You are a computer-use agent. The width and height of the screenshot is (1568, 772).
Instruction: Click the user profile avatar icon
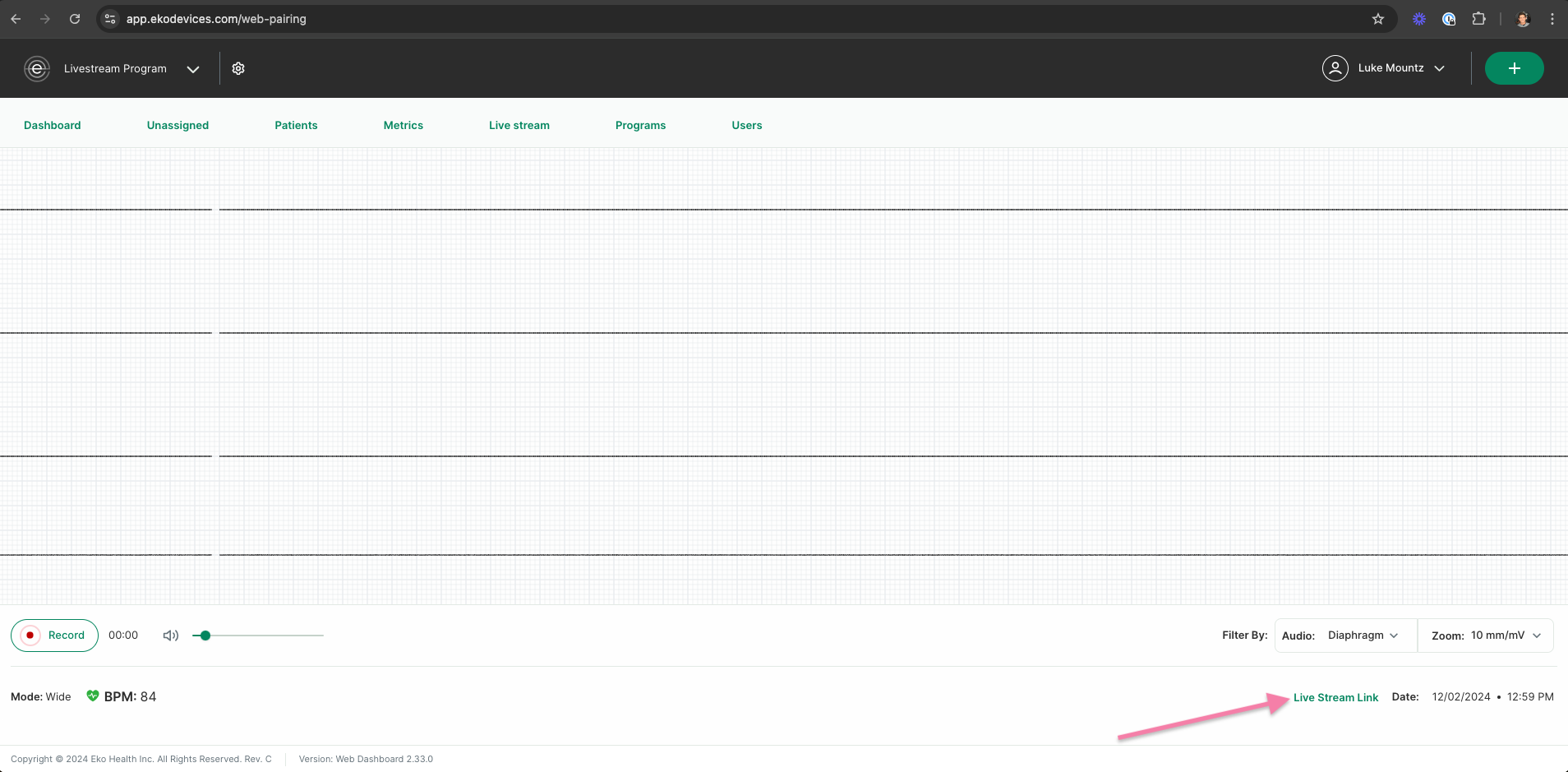(1335, 68)
